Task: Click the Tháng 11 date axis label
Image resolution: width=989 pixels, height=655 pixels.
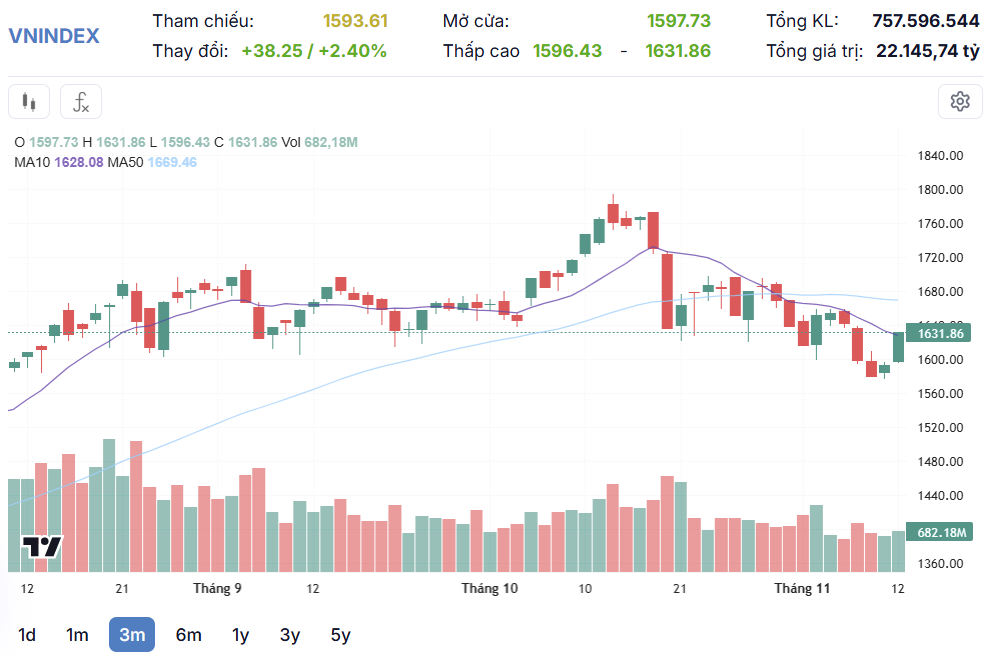Action: [x=802, y=589]
